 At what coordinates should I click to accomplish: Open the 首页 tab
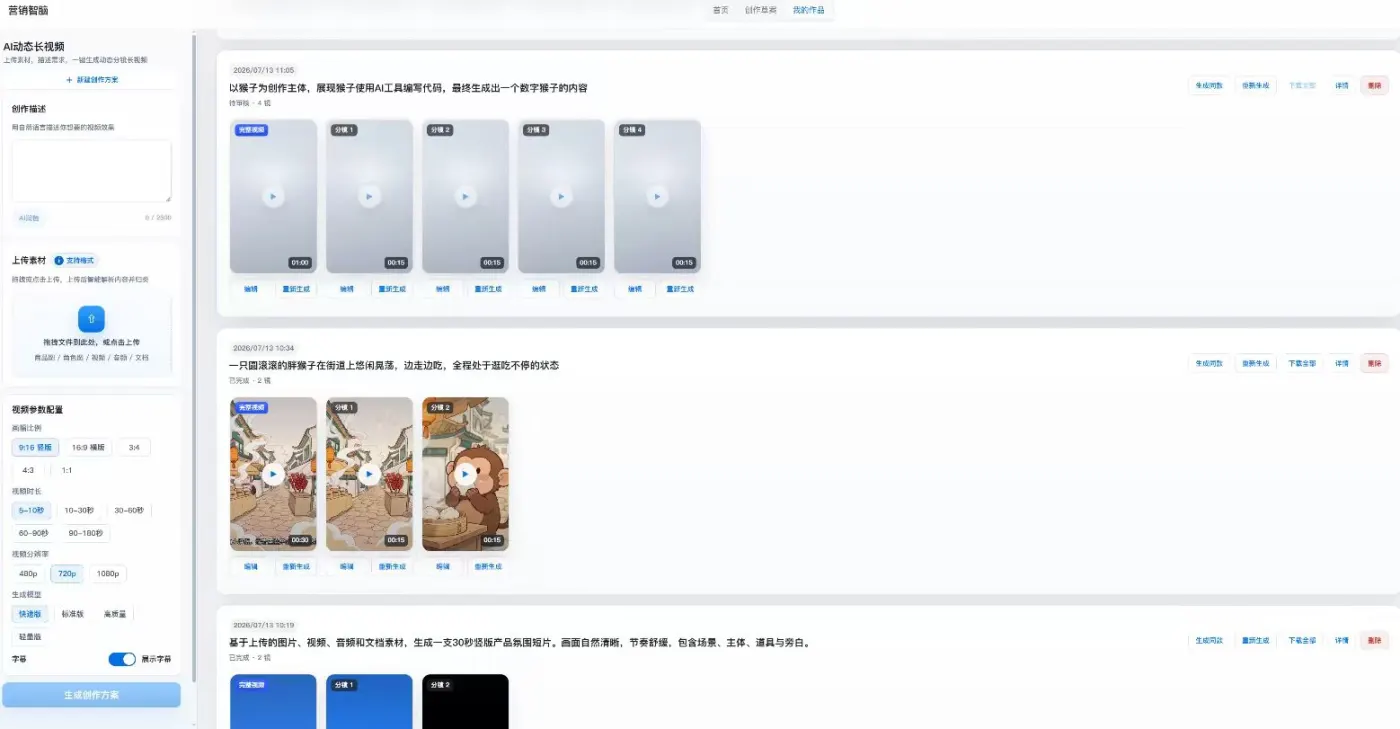click(720, 10)
